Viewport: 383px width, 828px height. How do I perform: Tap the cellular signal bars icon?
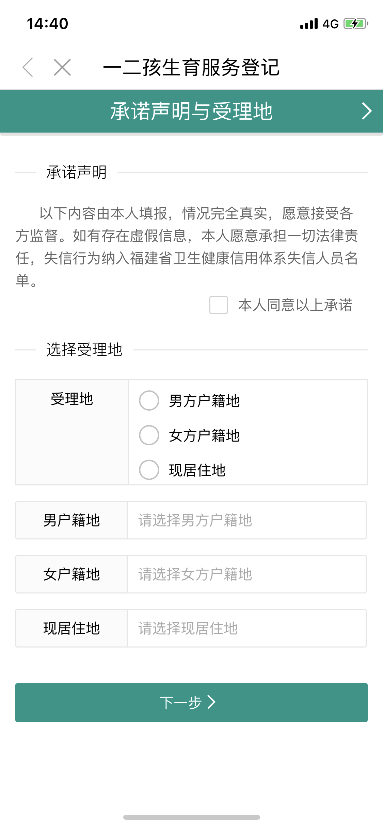pyautogui.click(x=309, y=24)
